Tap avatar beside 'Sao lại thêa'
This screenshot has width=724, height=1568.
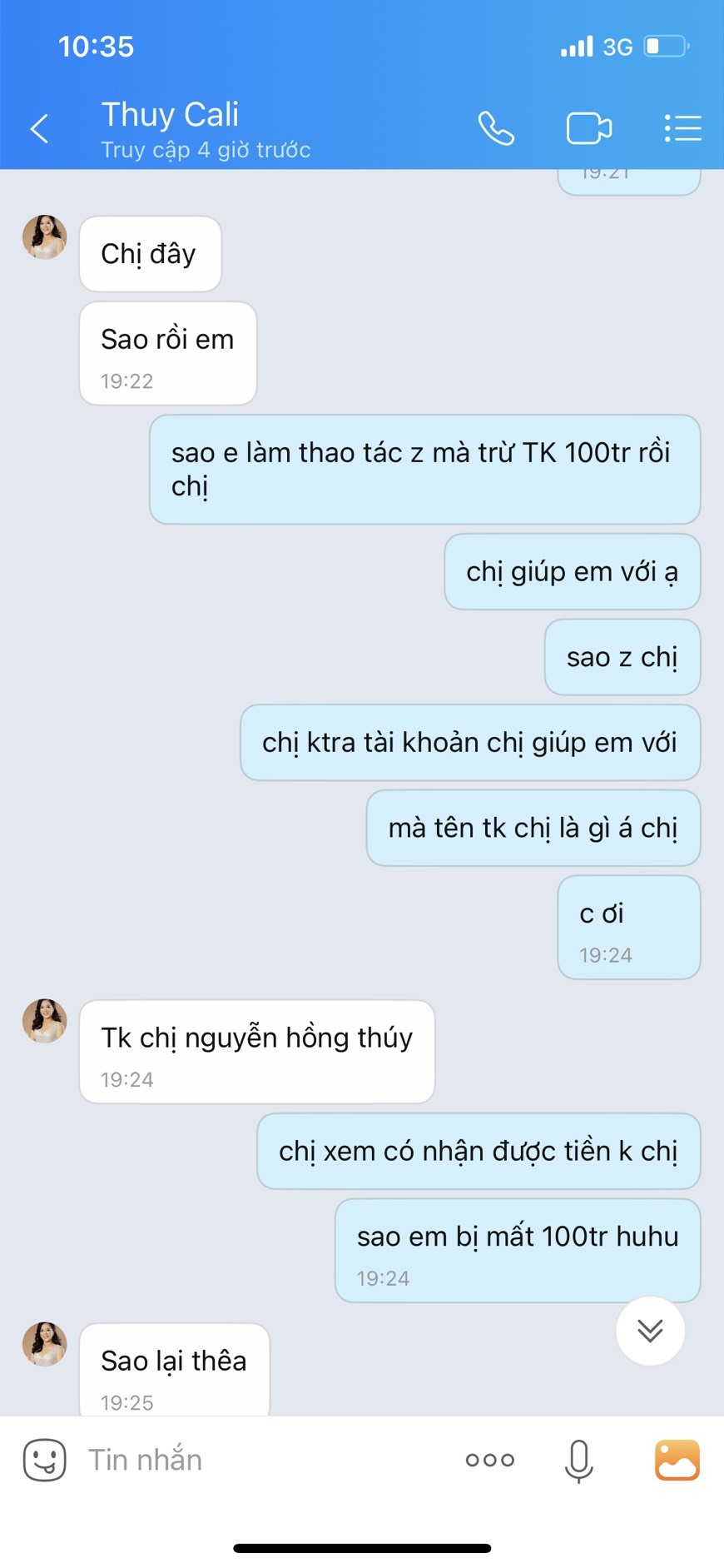coord(44,1345)
